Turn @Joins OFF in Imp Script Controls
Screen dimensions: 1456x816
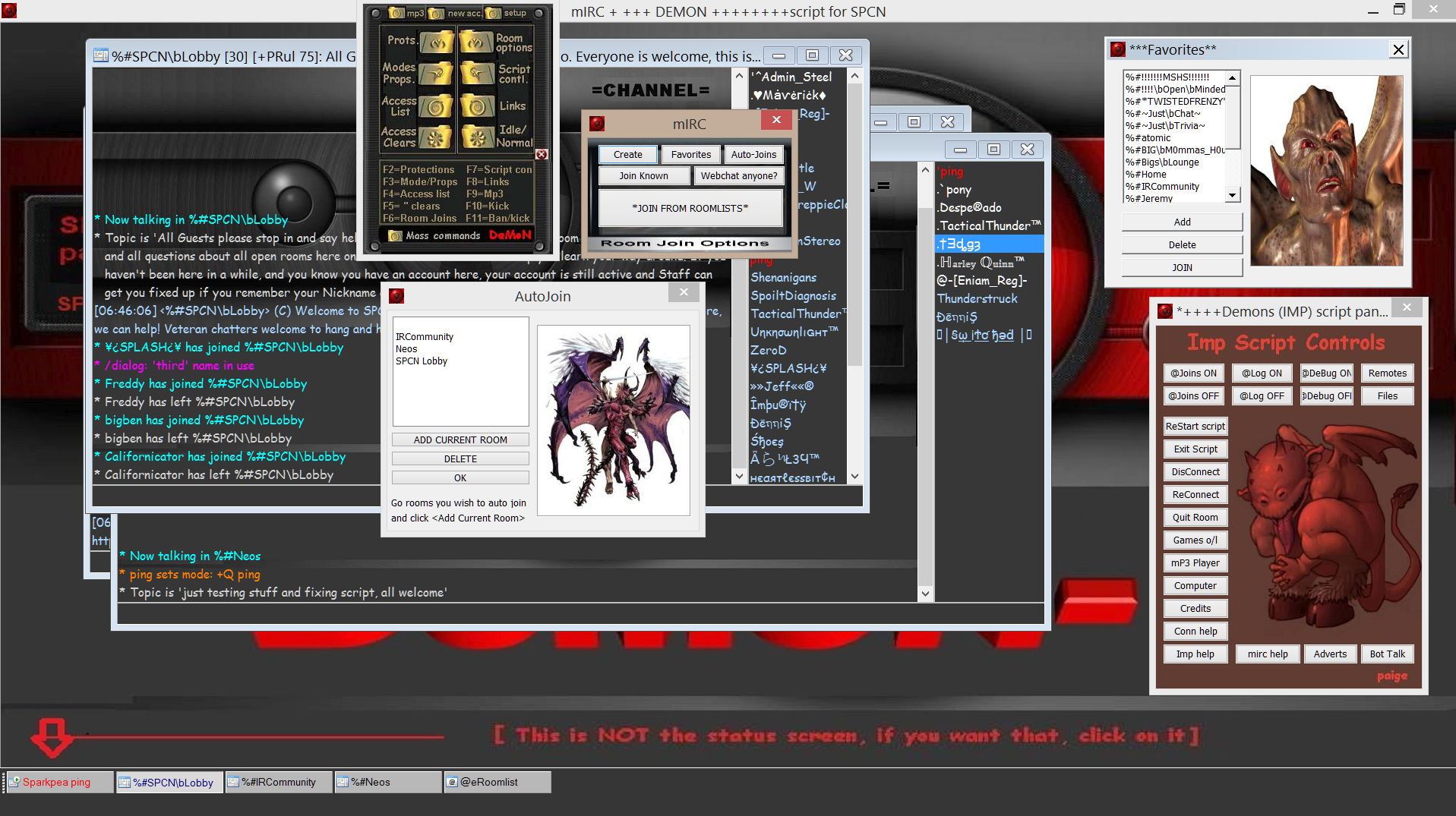coord(1193,395)
